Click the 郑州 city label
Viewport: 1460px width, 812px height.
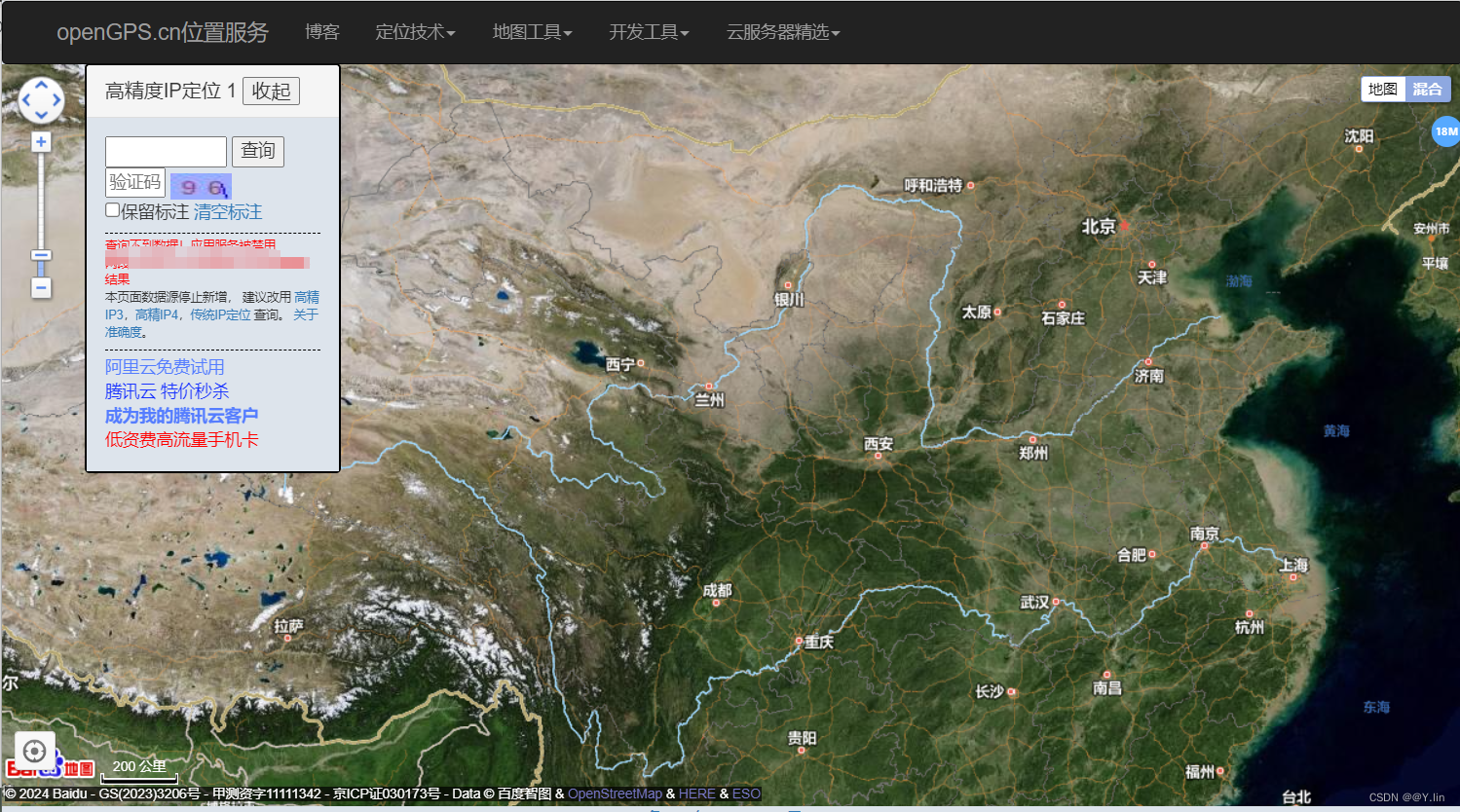pos(1033,453)
